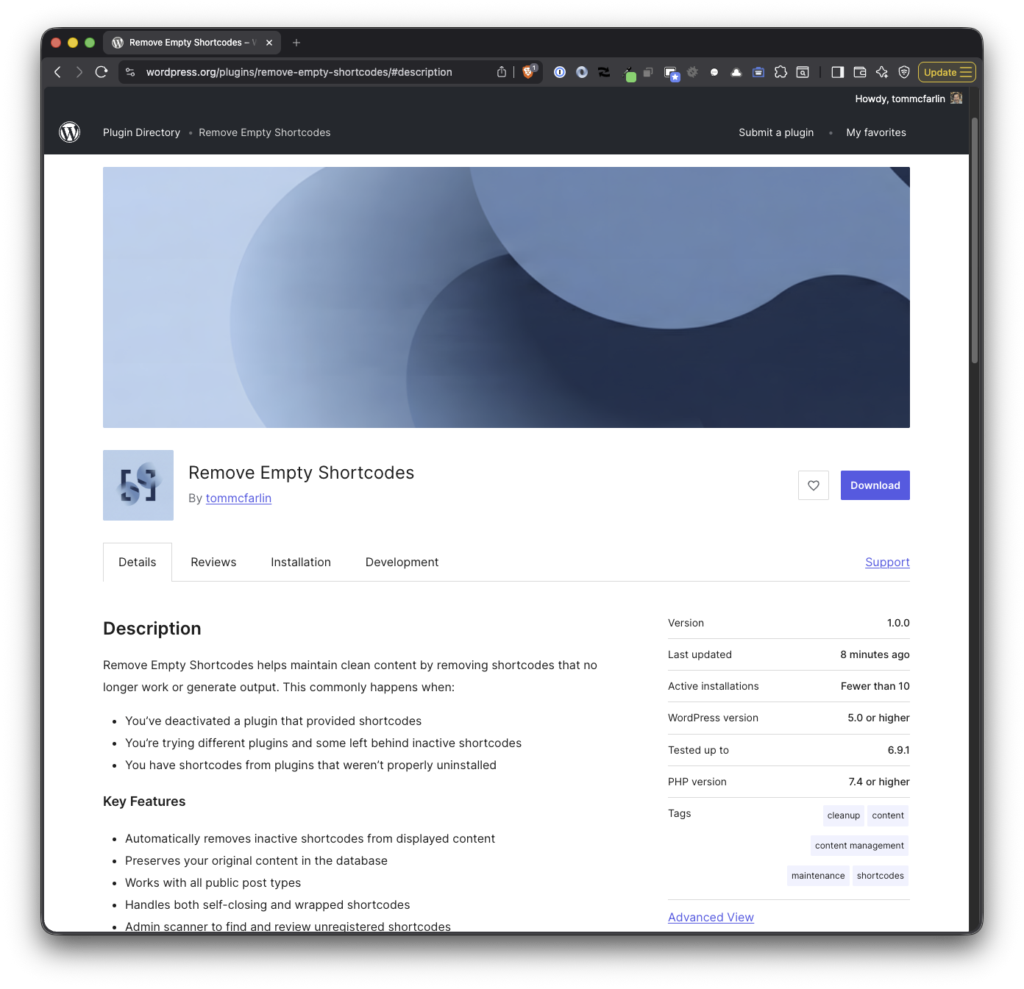Switch to the Reviews tab
1024x989 pixels.
(x=213, y=562)
